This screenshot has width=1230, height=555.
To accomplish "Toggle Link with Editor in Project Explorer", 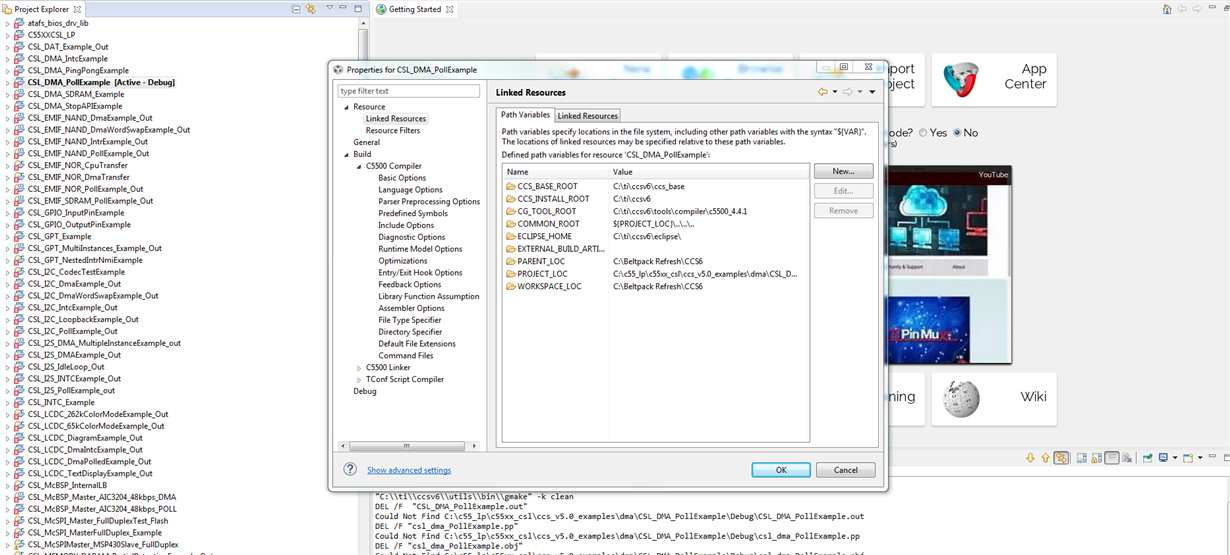I will [x=311, y=9].
